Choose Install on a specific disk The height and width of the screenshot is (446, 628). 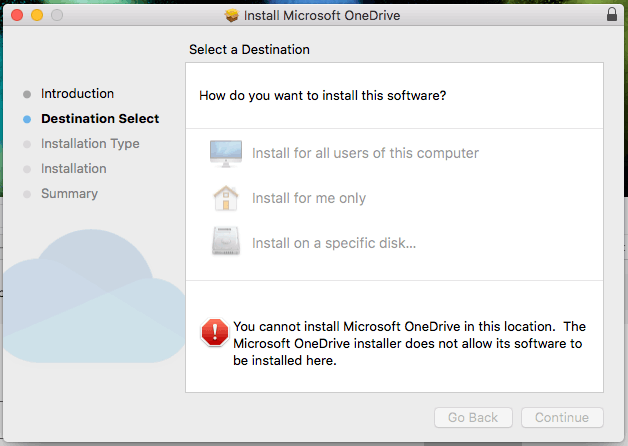click(334, 243)
